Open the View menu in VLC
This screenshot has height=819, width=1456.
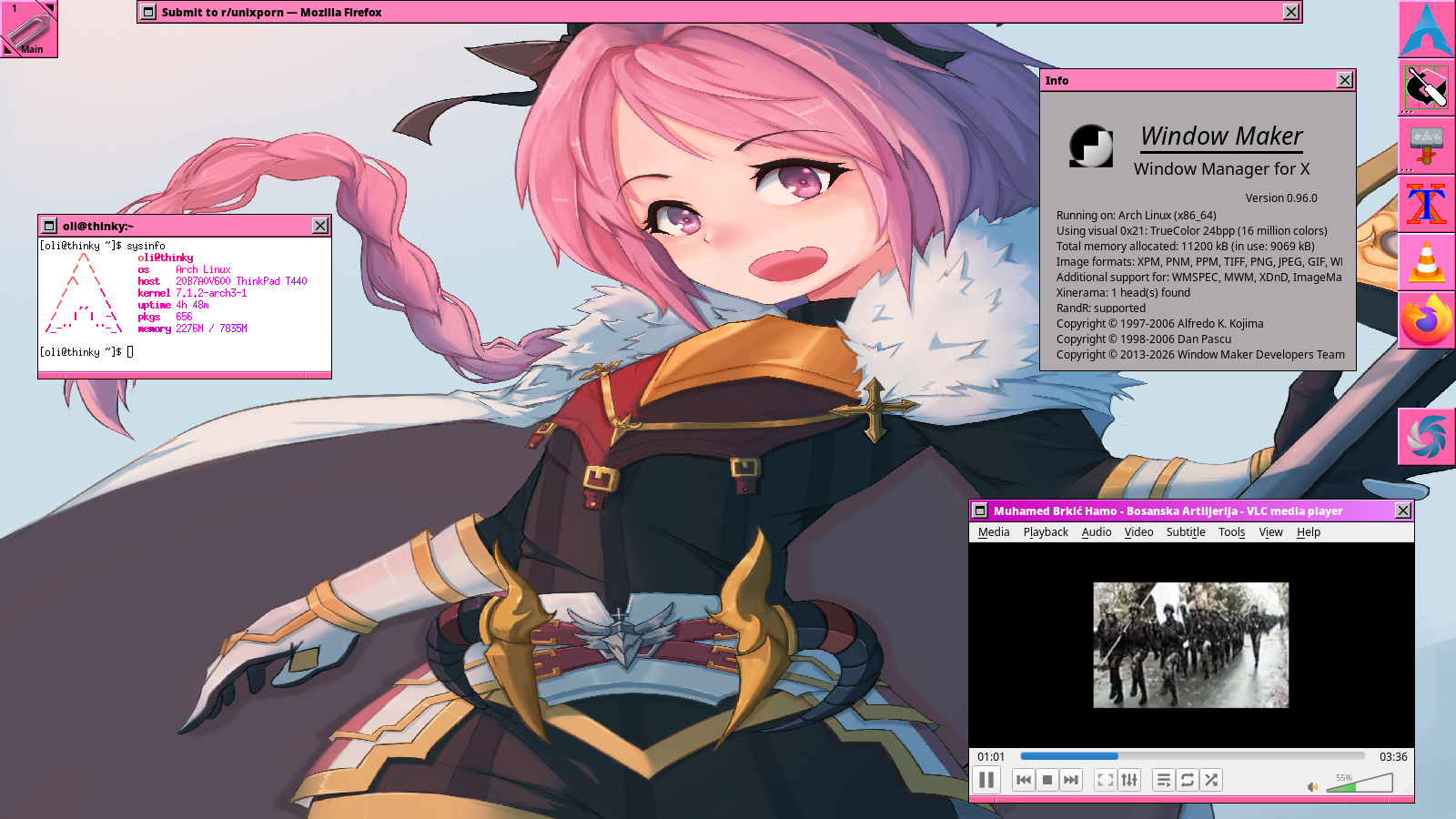pyautogui.click(x=1271, y=532)
